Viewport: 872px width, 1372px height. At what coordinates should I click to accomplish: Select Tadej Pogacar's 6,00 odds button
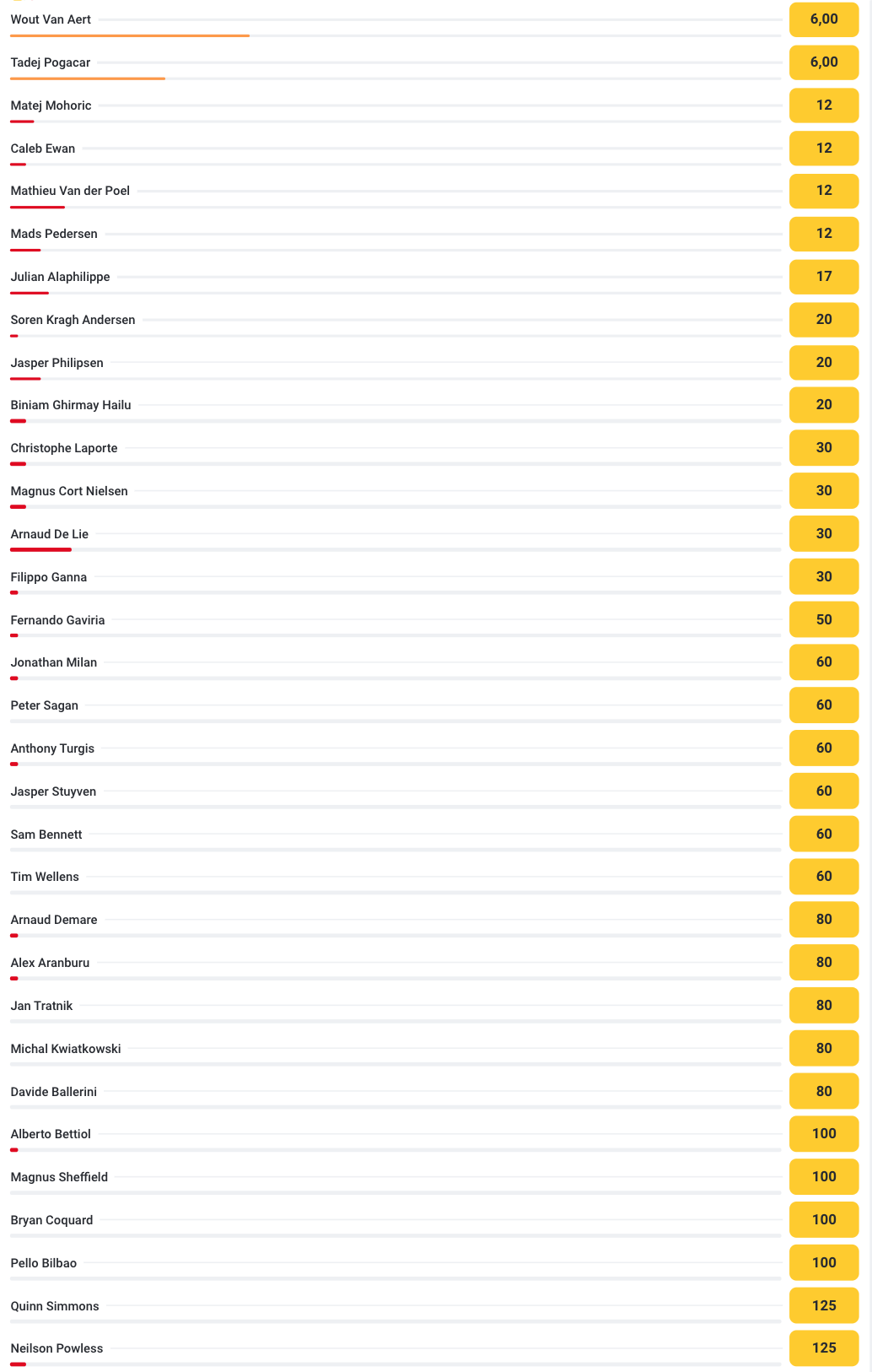(x=823, y=62)
